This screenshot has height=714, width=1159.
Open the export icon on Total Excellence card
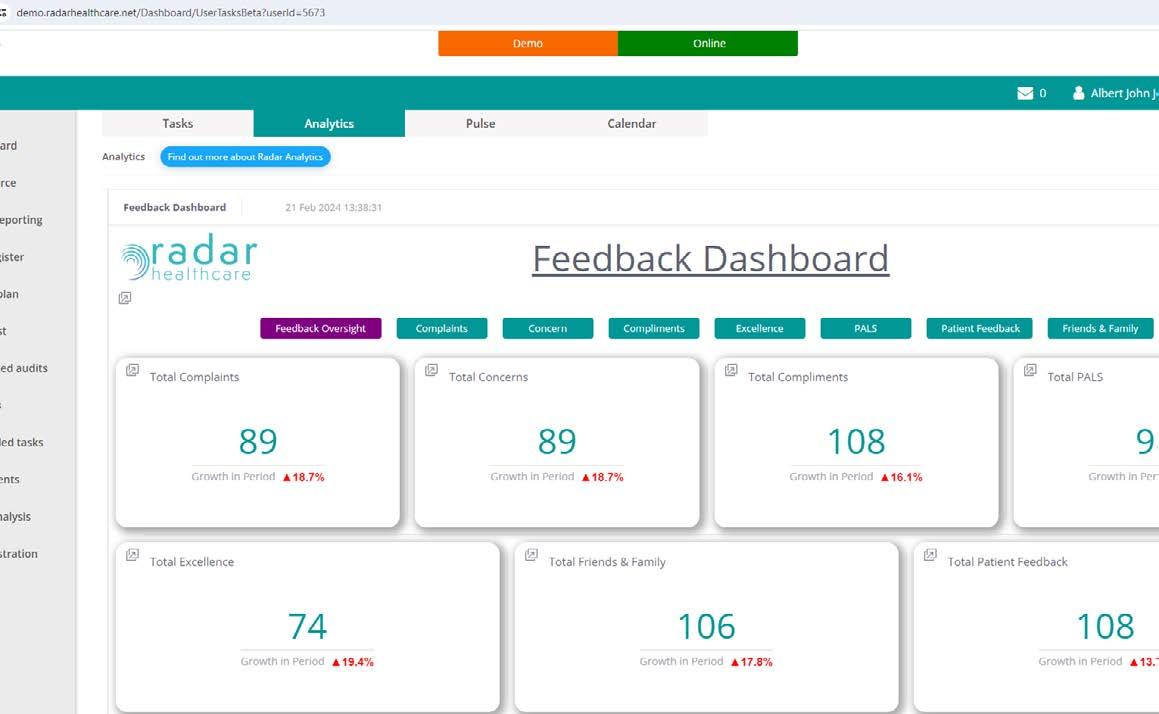[x=132, y=555]
